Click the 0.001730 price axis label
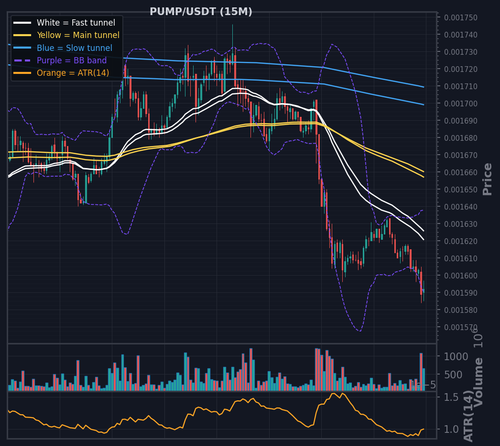The width and height of the screenshot is (500, 446). pos(461,52)
